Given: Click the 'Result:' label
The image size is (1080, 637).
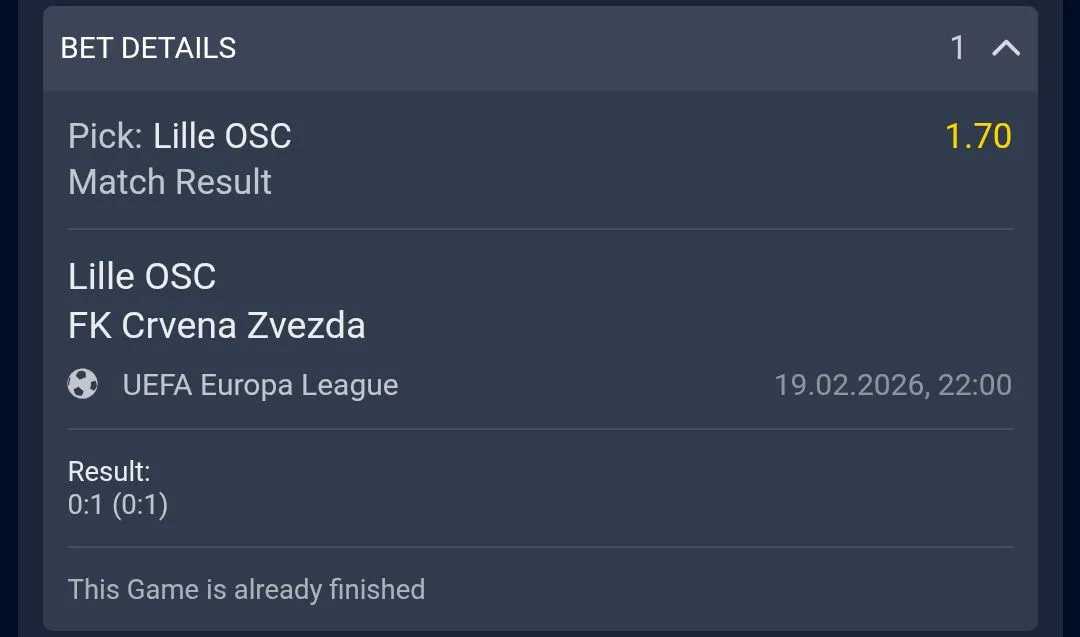Looking at the screenshot, I should (x=109, y=471).
